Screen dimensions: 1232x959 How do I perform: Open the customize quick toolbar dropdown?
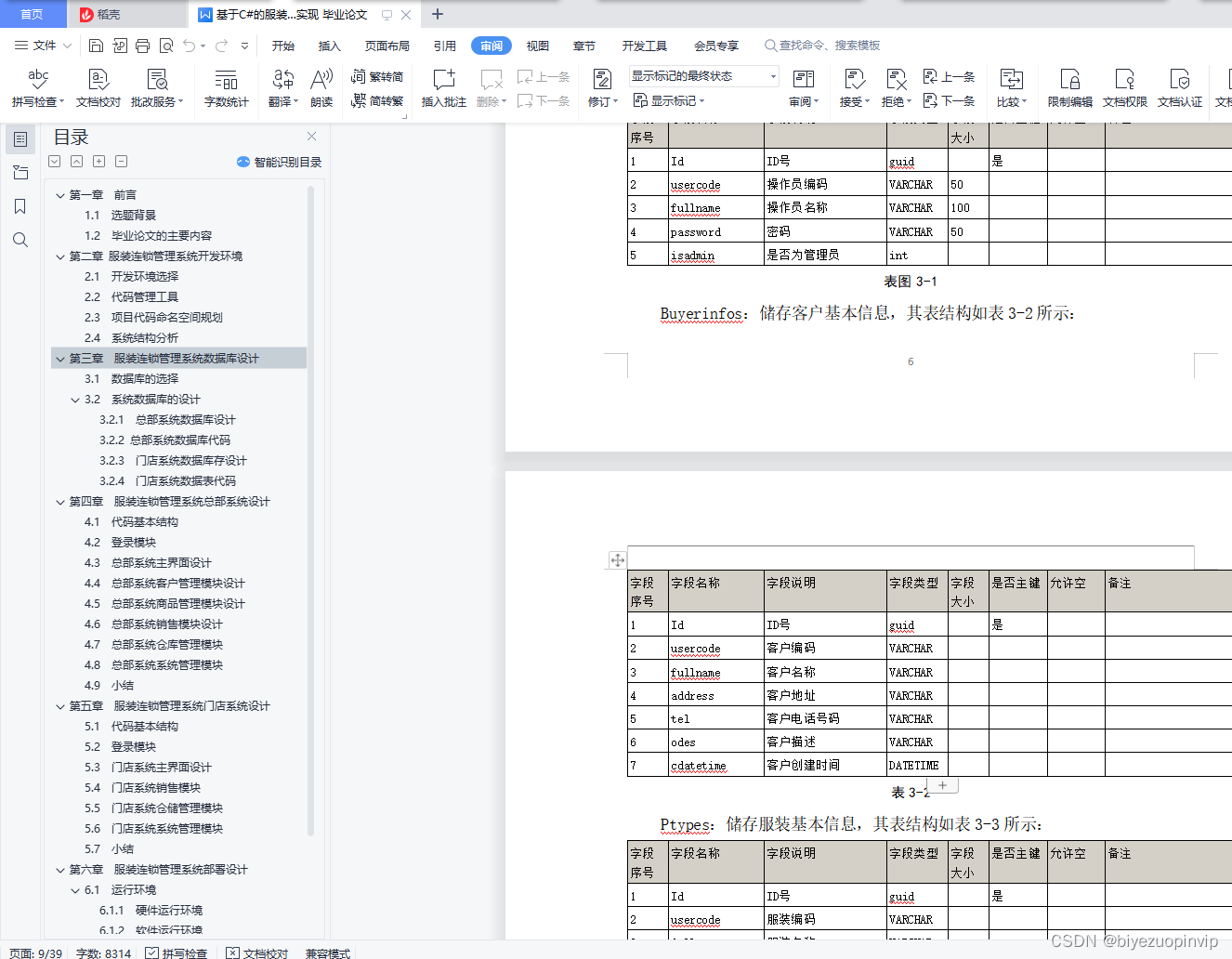(x=244, y=46)
